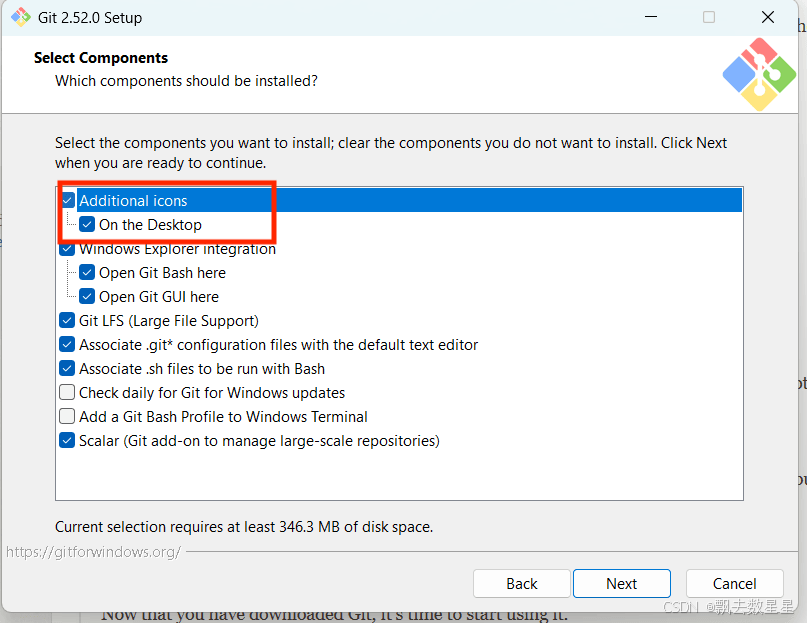The width and height of the screenshot is (807, 623).
Task: Click the Associate .sh files label
Action: click(x=202, y=369)
